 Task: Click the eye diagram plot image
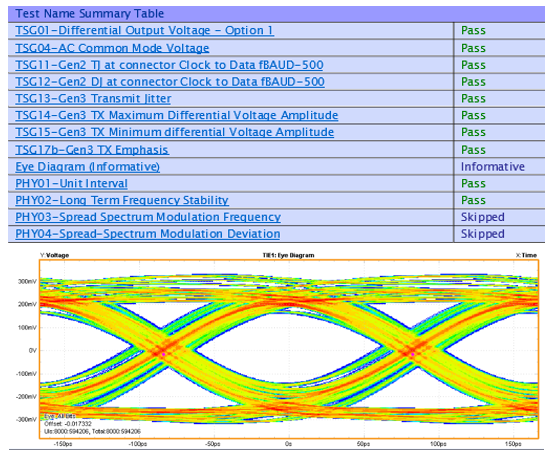(289, 349)
